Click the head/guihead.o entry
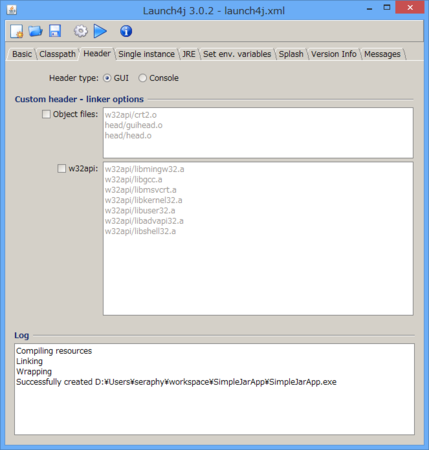The width and height of the screenshot is (429, 450). 134,125
